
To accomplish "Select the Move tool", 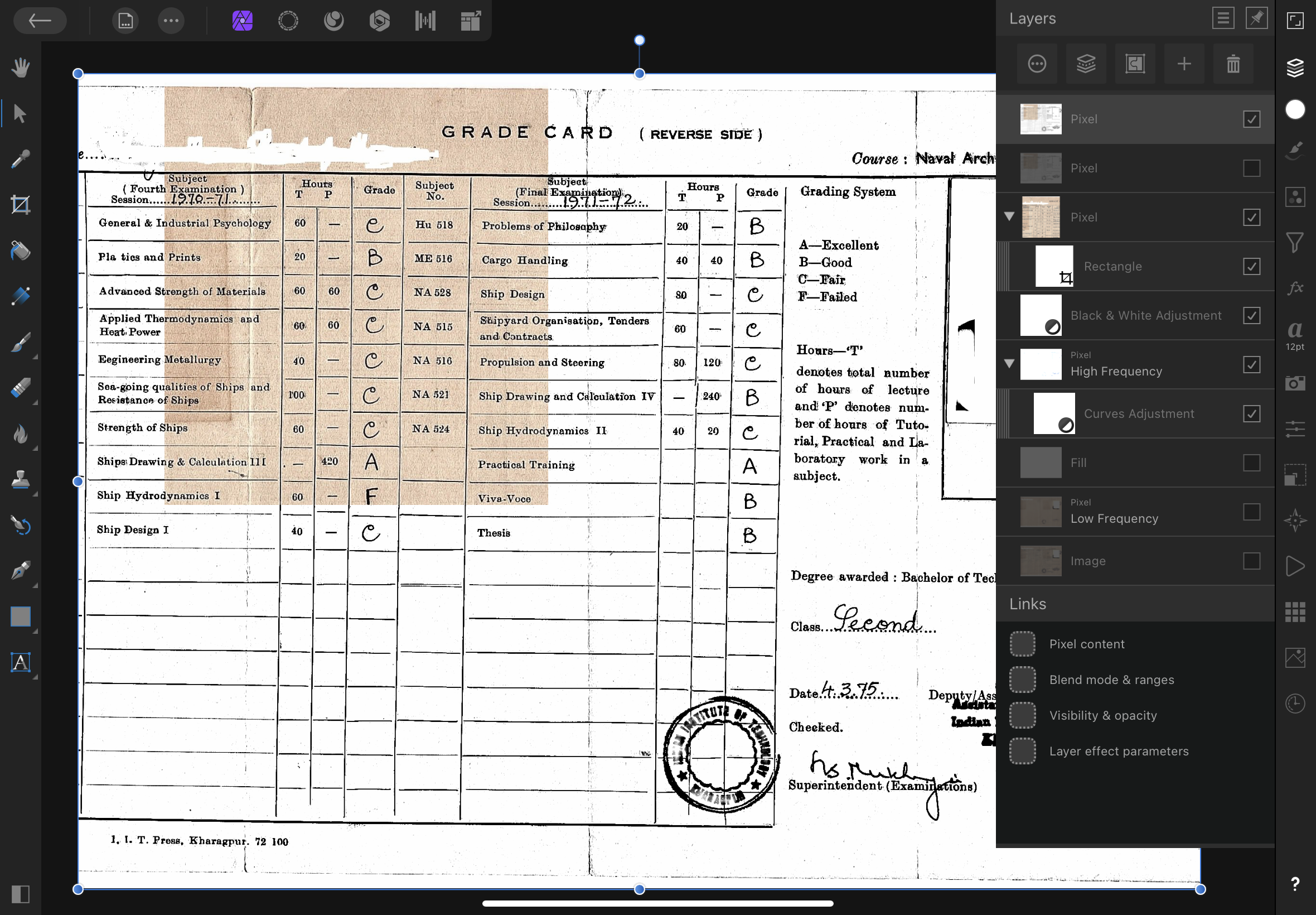I will point(21,113).
